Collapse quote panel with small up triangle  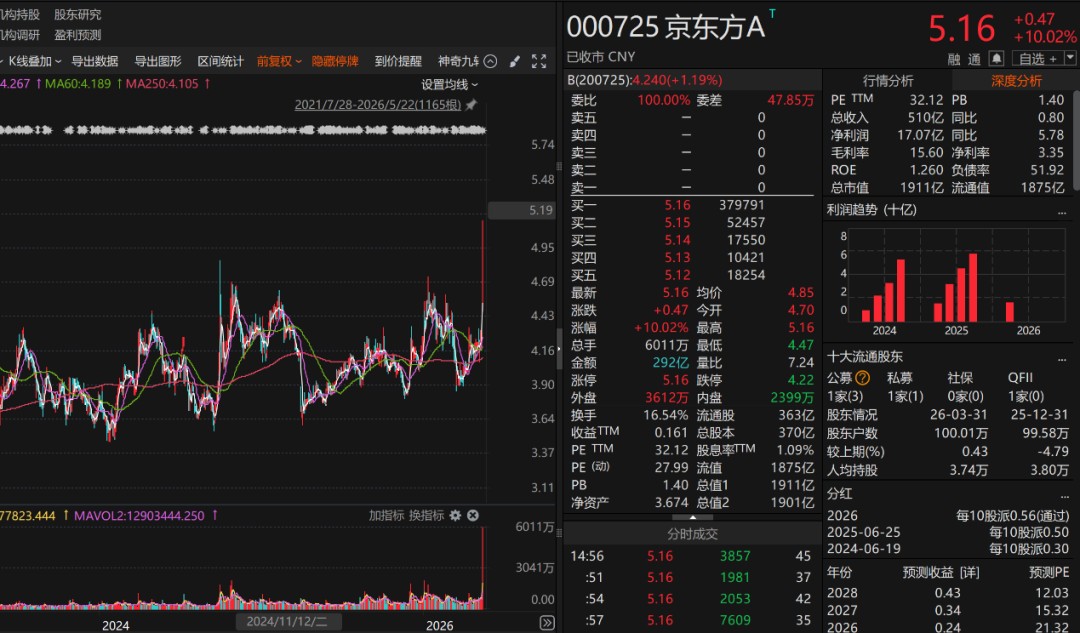pyautogui.click(x=692, y=517)
